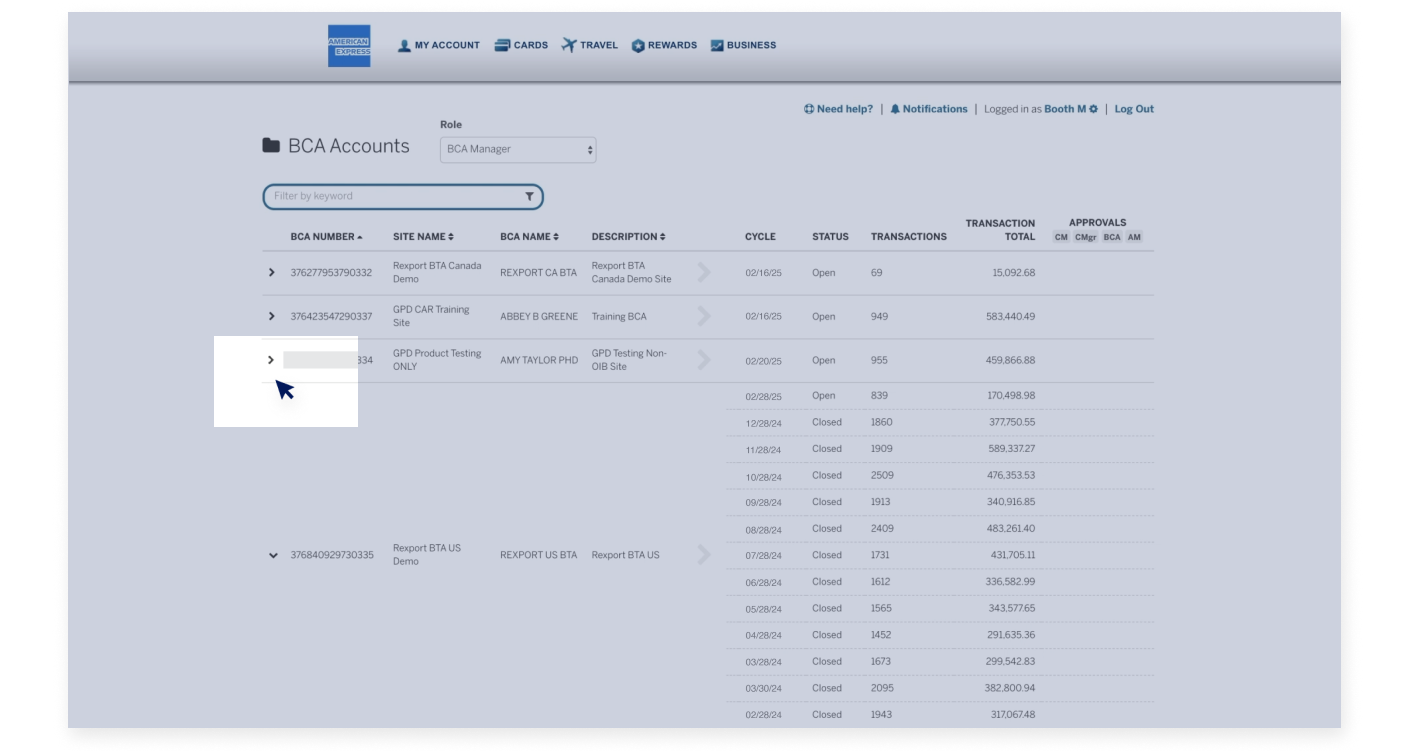Click the gray detail arrow on Rexport BTA Canada Demo row

(x=704, y=272)
